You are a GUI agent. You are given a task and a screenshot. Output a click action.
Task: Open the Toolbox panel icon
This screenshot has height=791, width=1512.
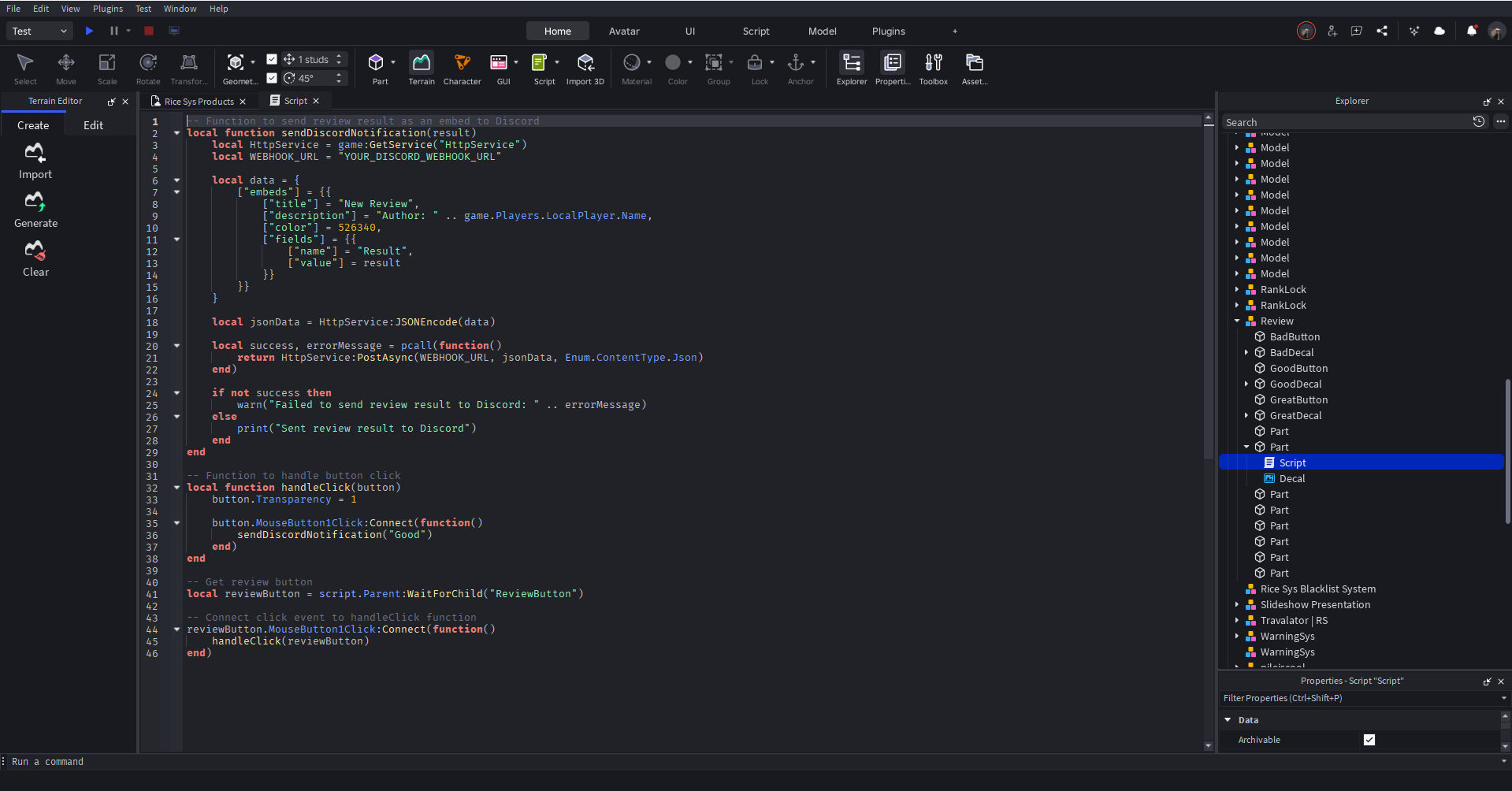933,63
